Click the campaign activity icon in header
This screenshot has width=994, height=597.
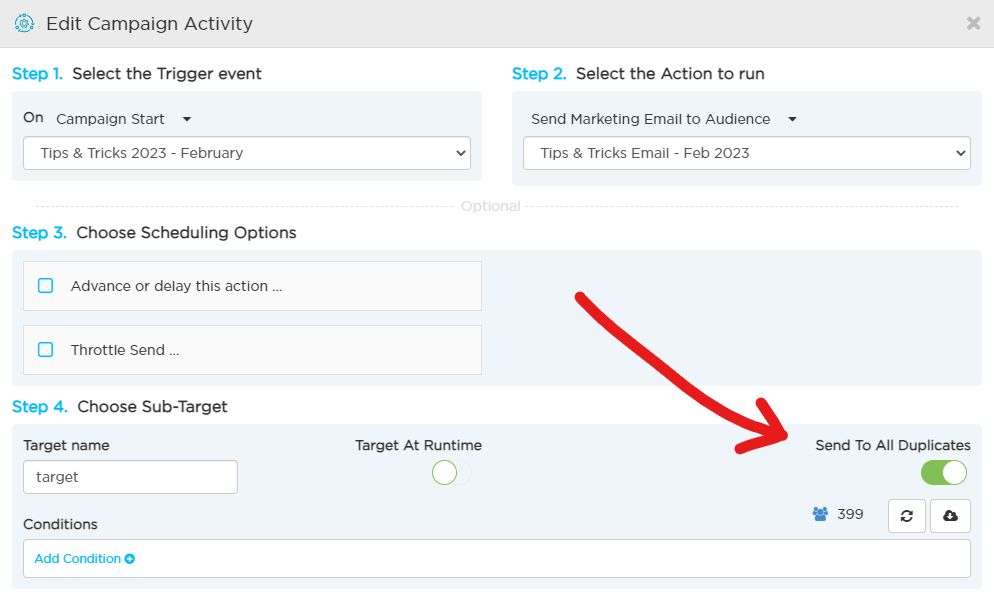(24, 23)
